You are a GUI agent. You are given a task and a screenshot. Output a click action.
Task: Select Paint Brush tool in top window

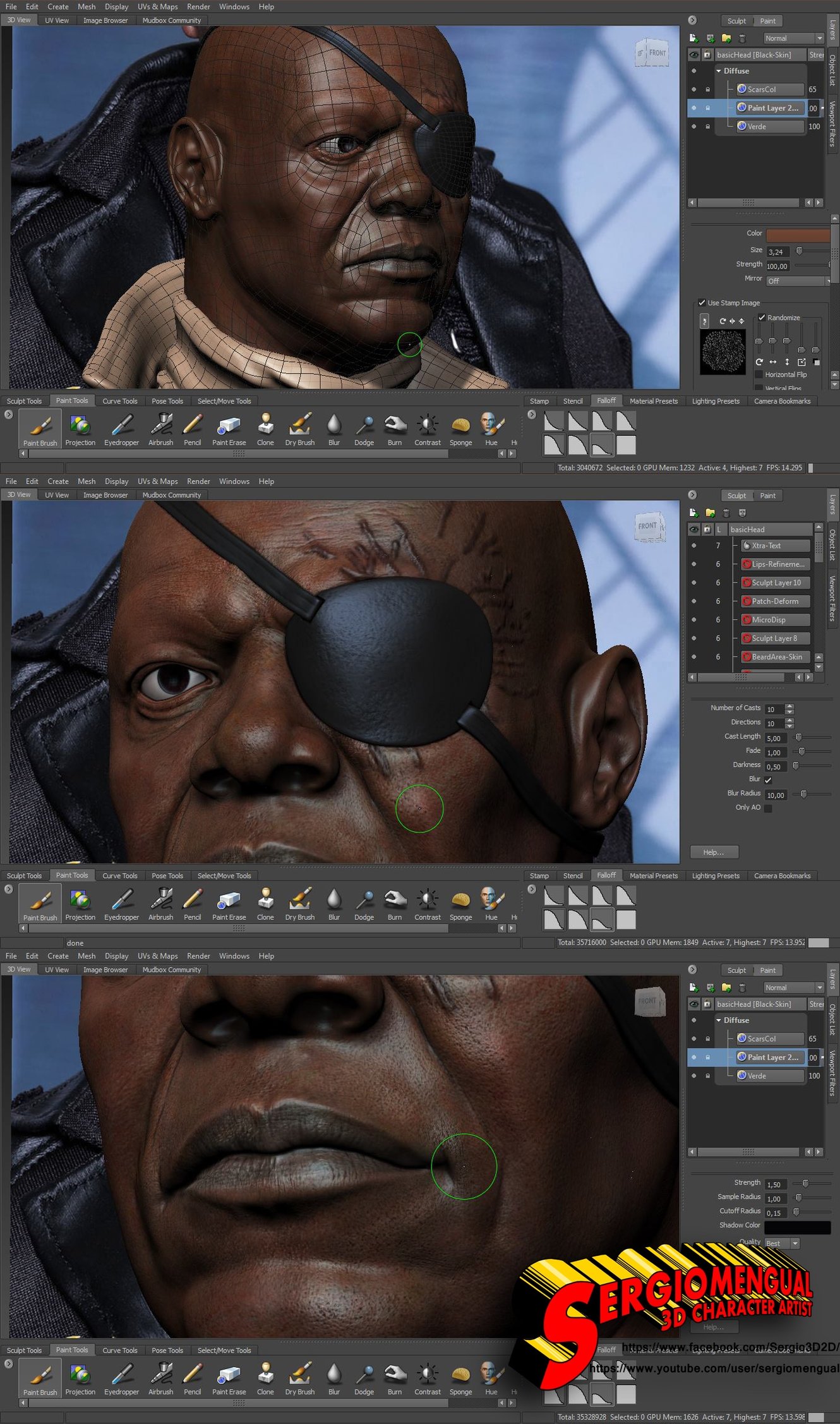(x=40, y=428)
